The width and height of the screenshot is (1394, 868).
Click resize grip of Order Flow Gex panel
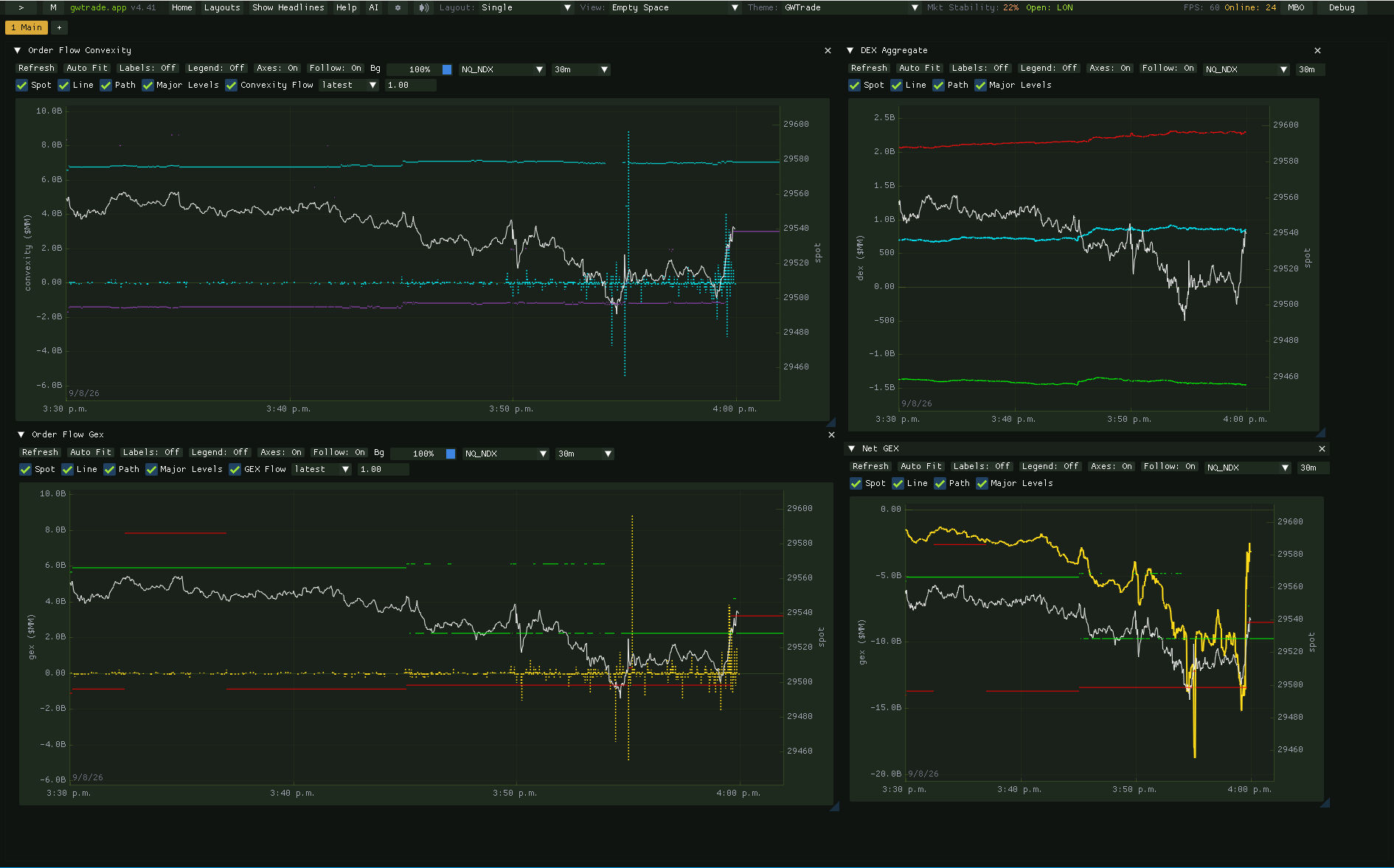[x=834, y=807]
